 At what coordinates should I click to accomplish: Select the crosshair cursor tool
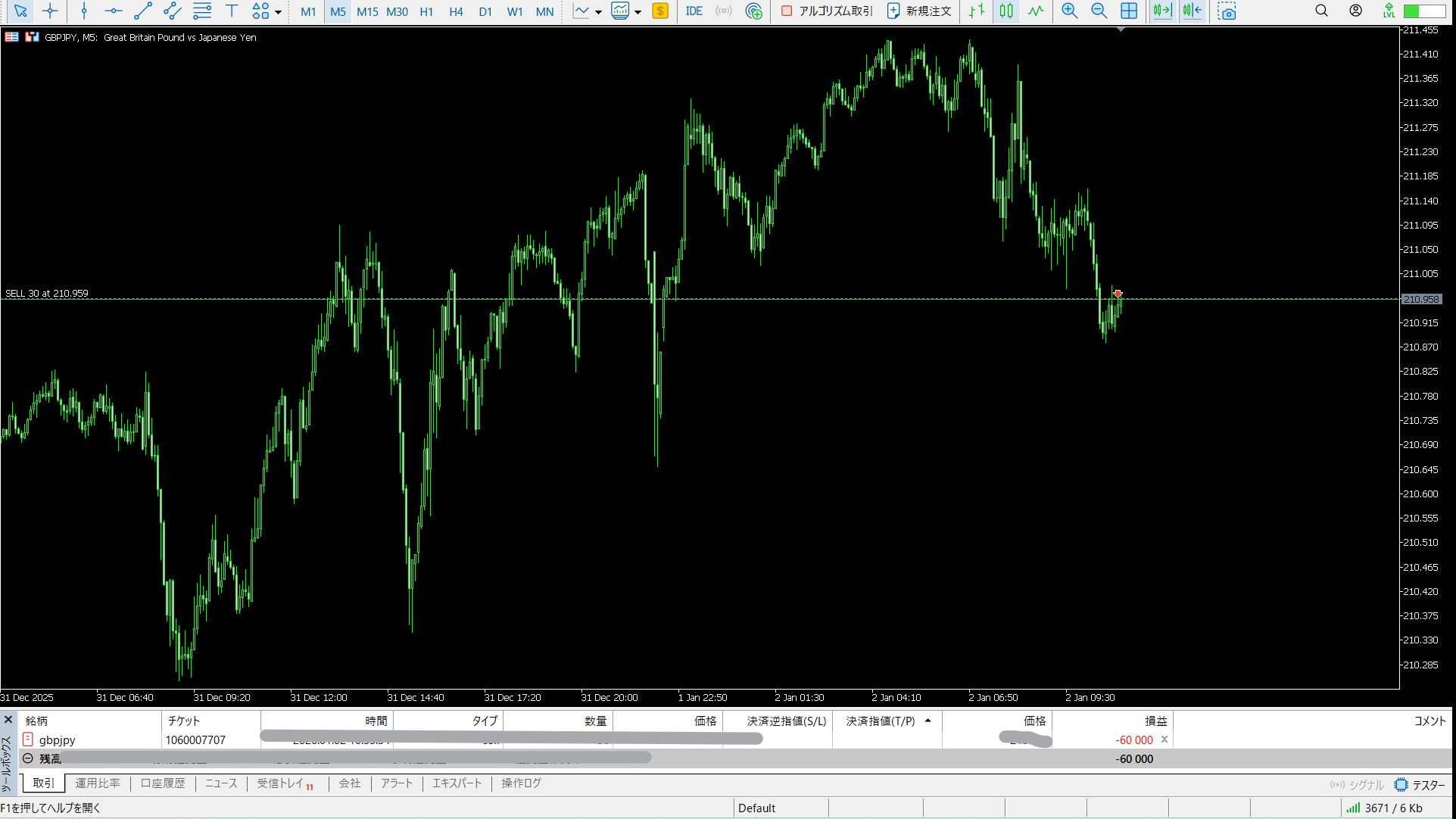pos(50,11)
